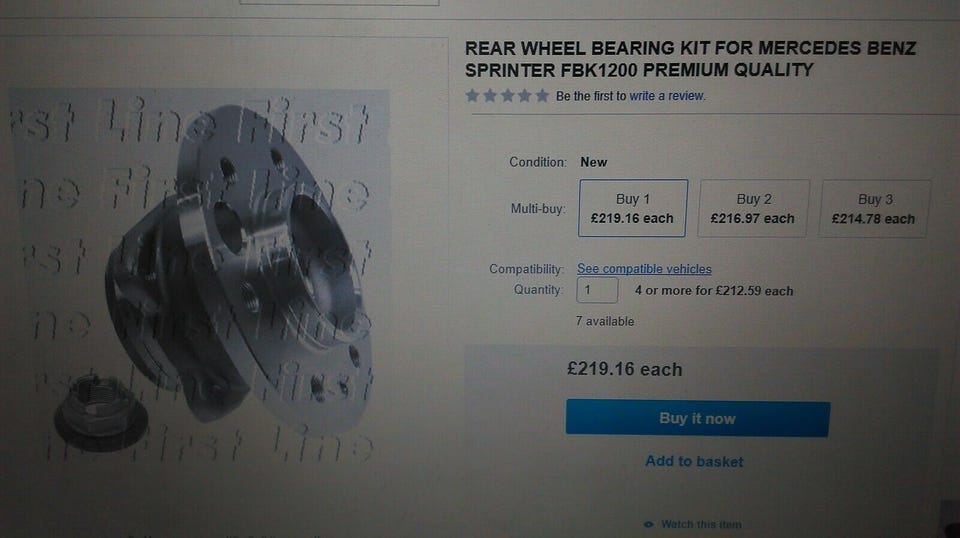Select the Buy 3 £214.78 each option

click(x=874, y=209)
